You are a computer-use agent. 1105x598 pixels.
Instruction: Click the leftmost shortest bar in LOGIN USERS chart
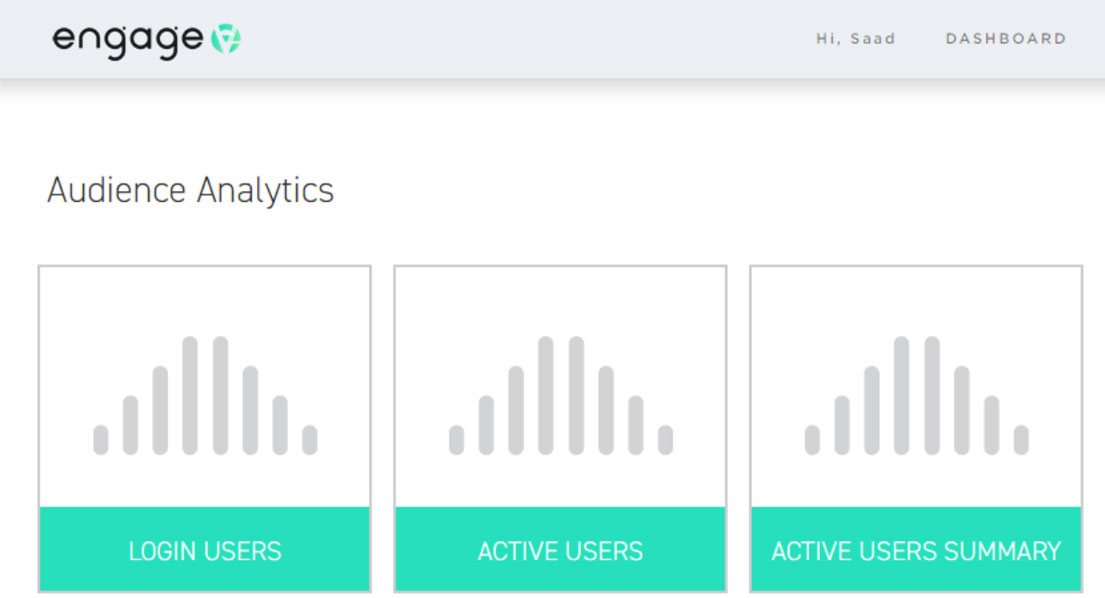(101, 440)
